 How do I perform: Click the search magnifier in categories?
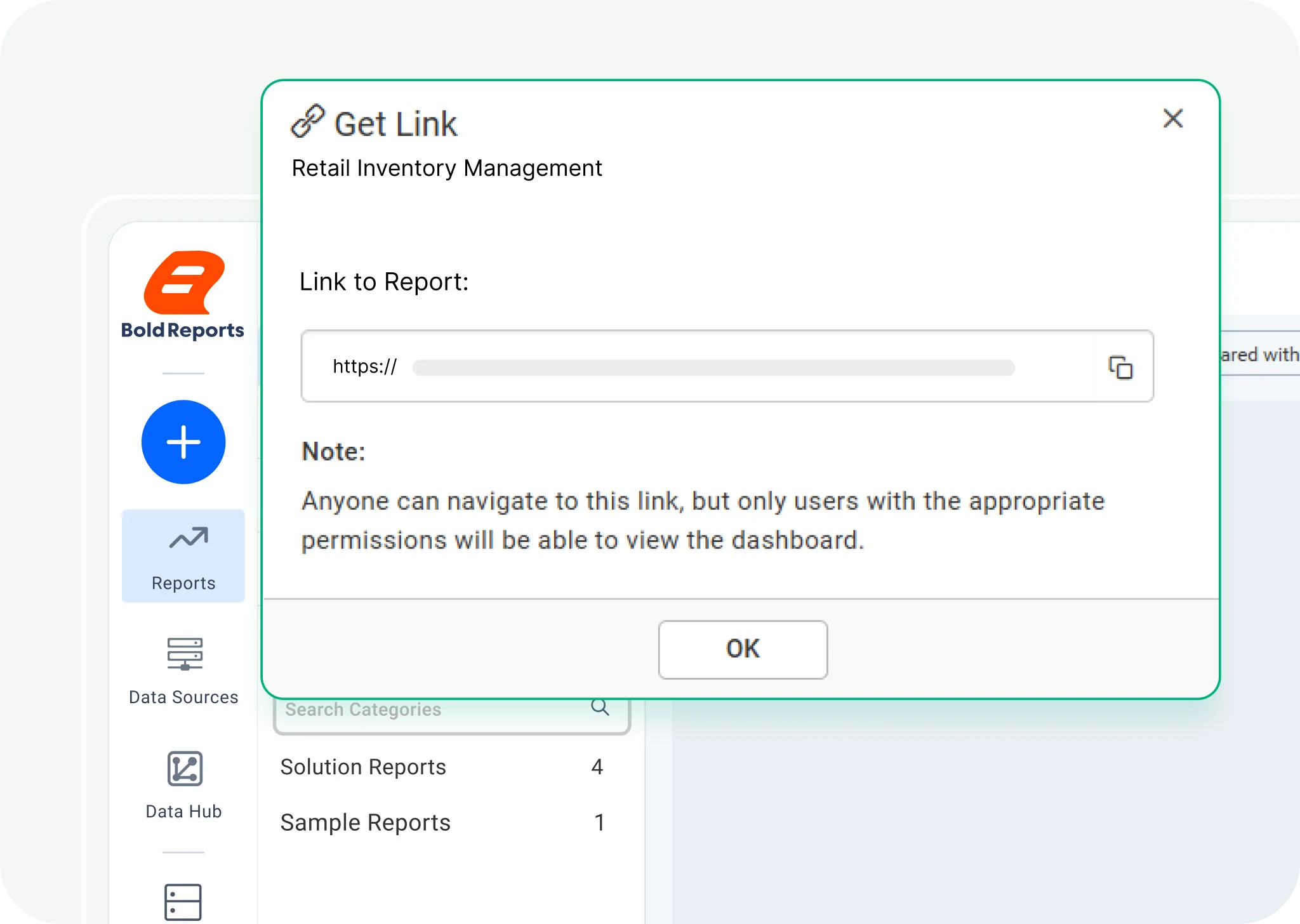click(600, 708)
